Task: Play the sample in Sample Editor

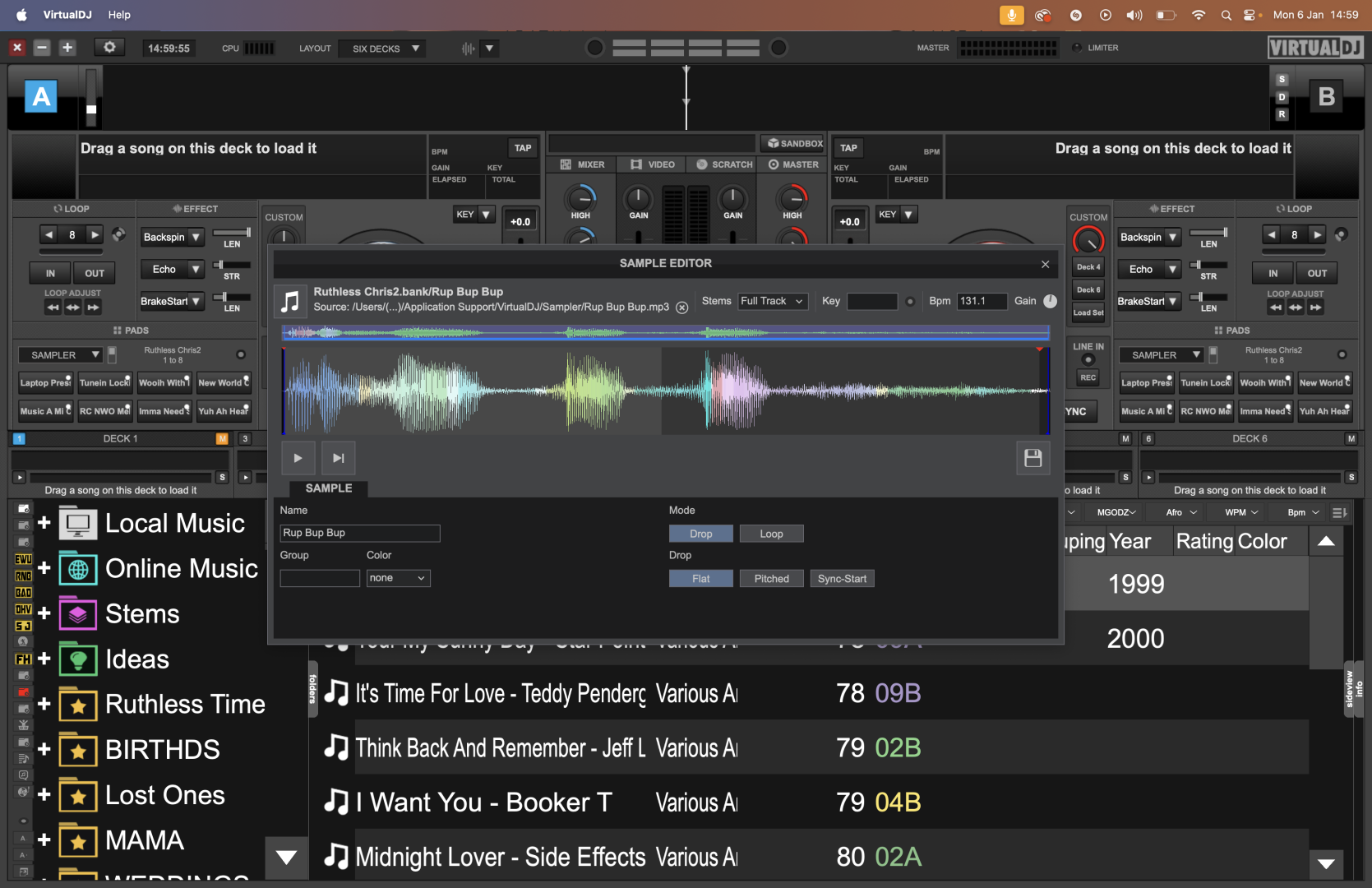Action: [298, 458]
